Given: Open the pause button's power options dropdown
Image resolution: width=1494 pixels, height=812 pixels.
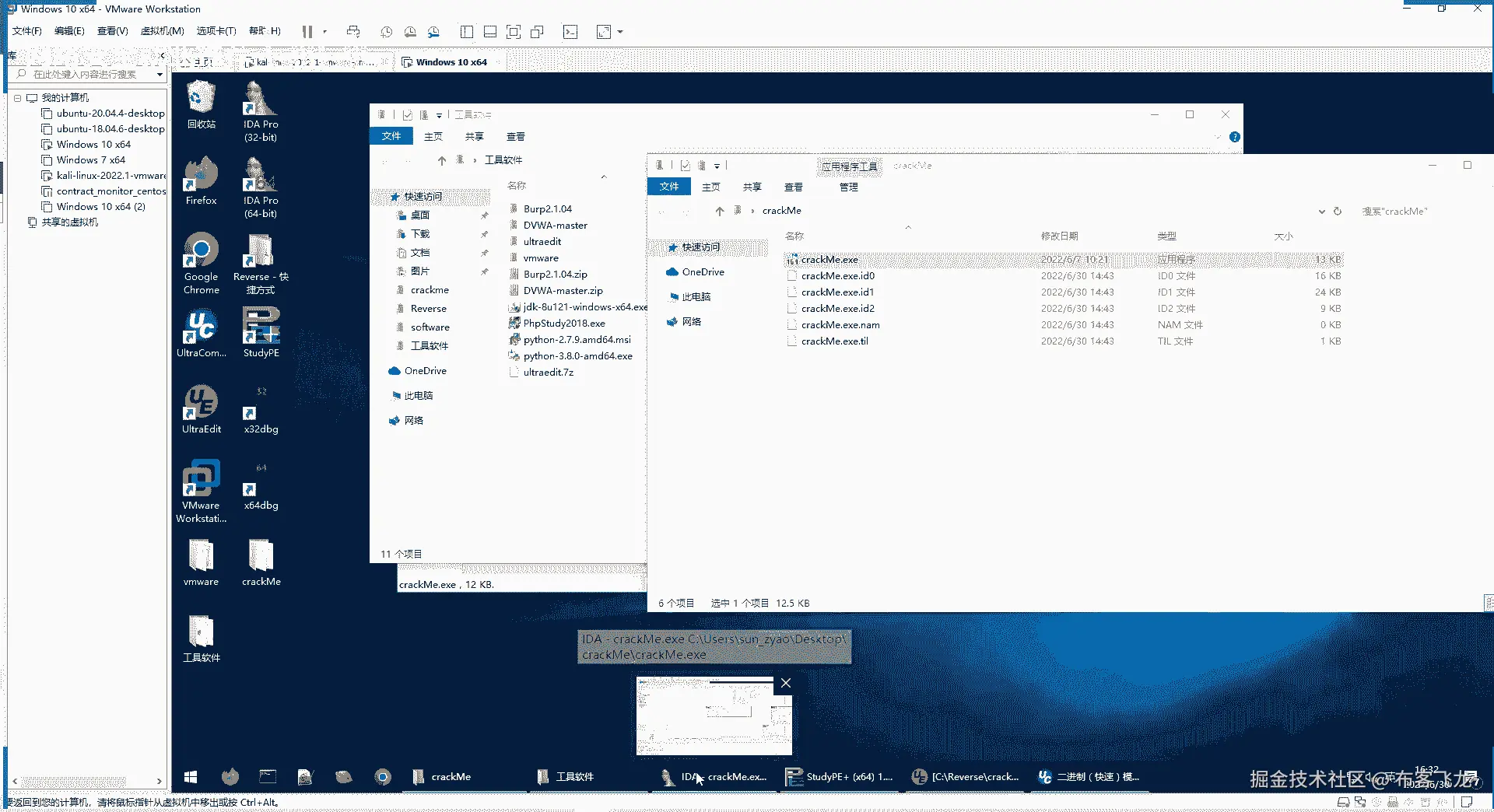Looking at the screenshot, I should [324, 32].
